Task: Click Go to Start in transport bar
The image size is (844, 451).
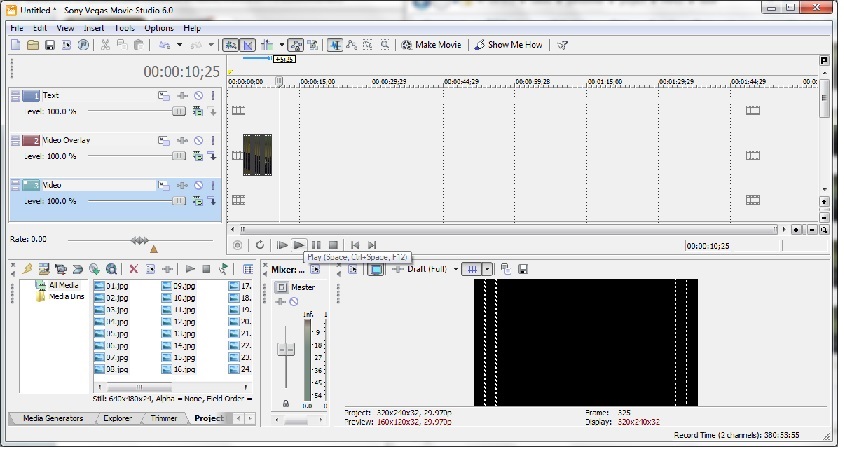Action: [x=355, y=246]
